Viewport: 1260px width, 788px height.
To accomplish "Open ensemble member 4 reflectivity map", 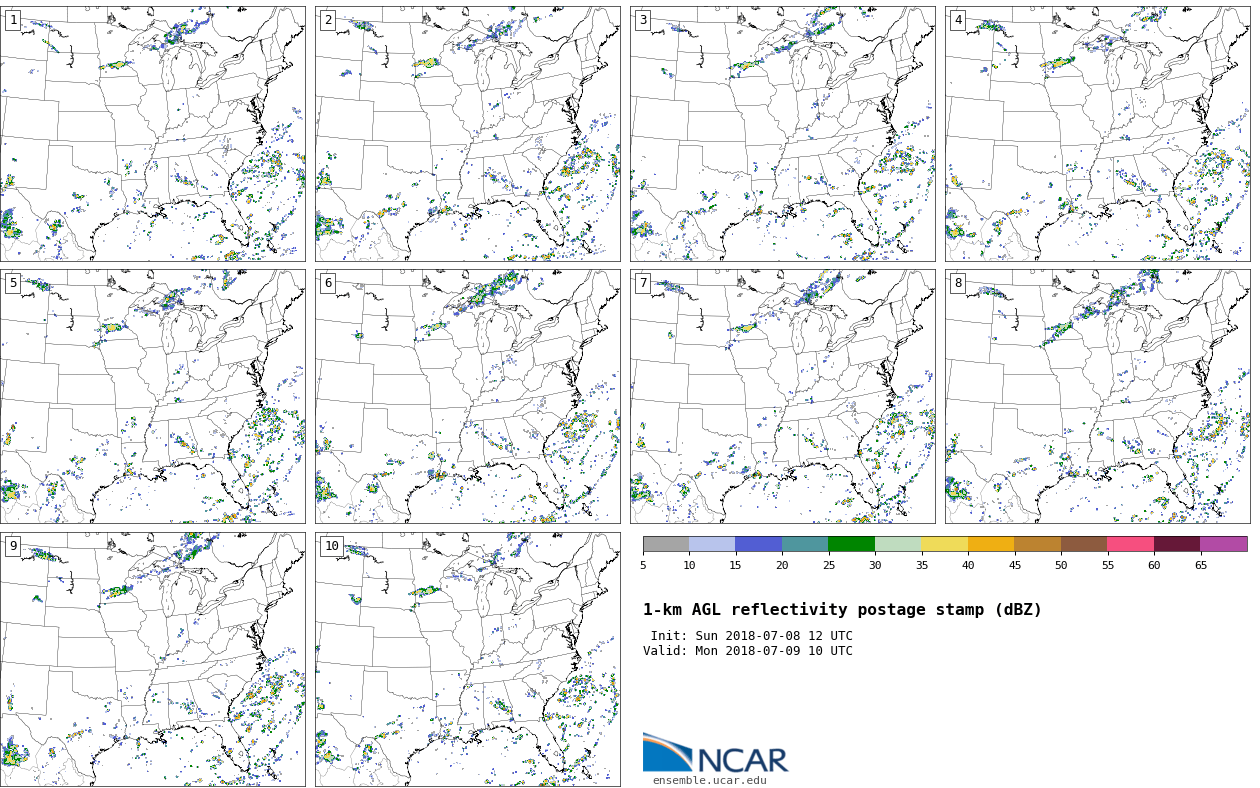I will point(1097,134).
